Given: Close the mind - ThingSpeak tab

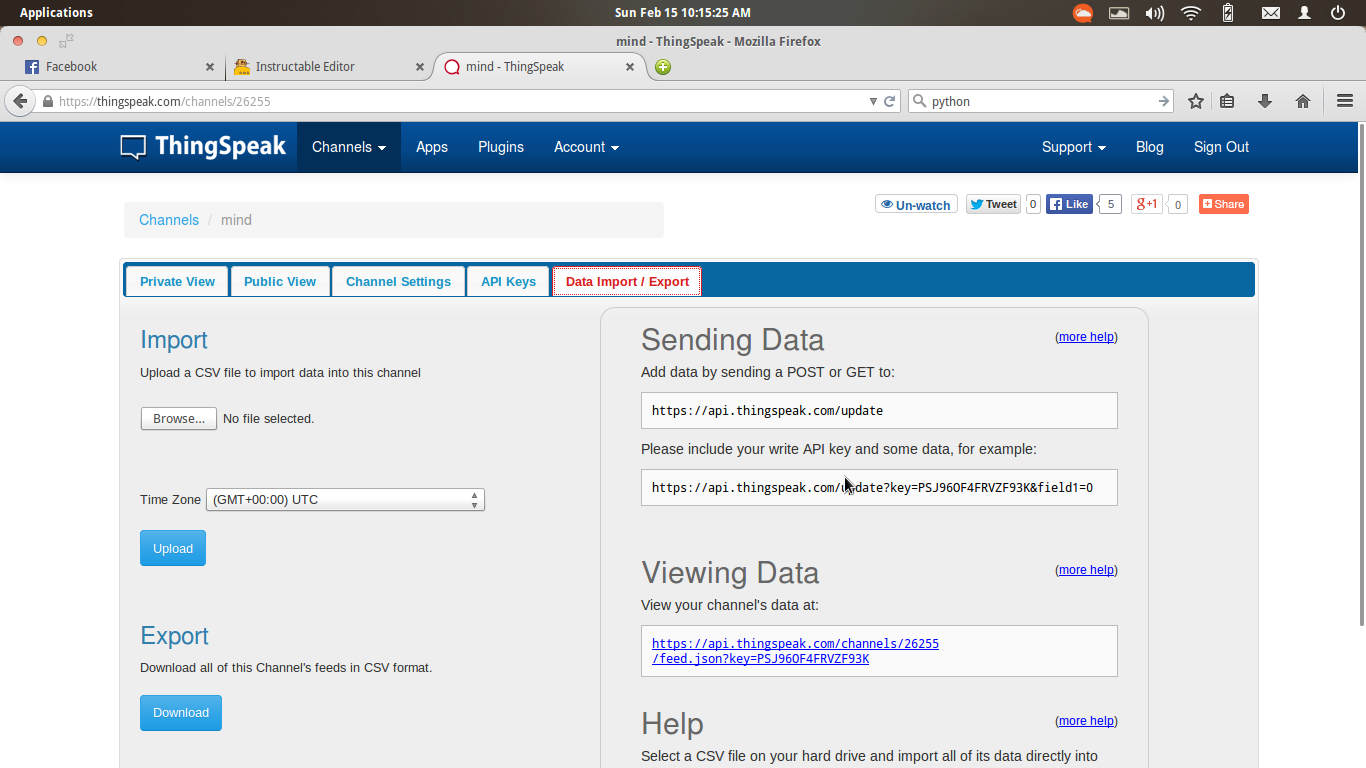Looking at the screenshot, I should (x=630, y=67).
